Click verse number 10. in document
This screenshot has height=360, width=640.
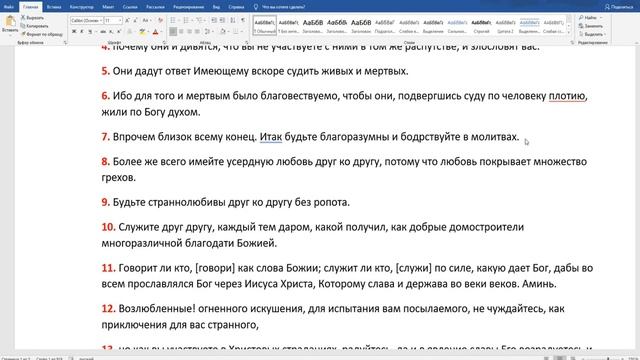coord(109,227)
